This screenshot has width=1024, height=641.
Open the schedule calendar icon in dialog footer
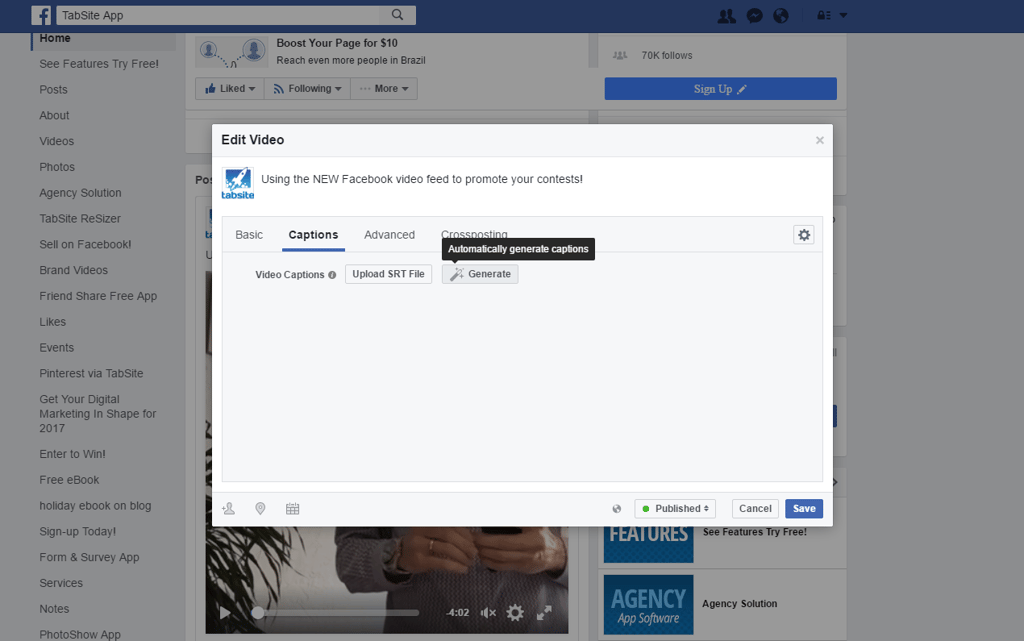coord(292,508)
